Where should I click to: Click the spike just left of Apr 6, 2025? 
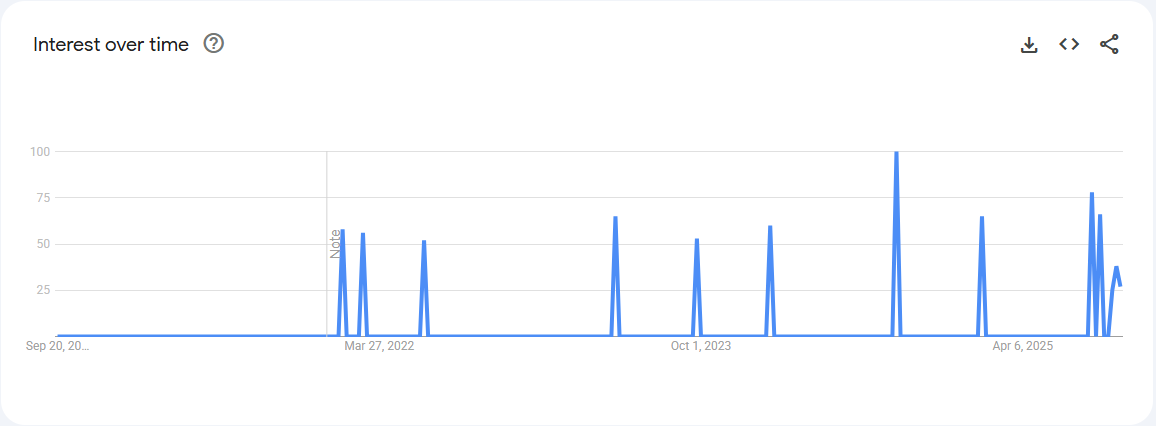tap(982, 219)
